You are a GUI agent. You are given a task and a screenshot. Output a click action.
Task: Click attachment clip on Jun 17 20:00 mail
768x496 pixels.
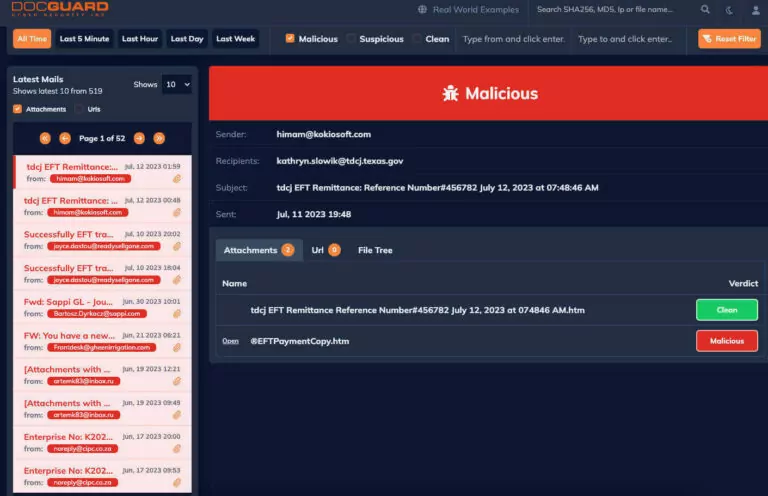coord(177,449)
